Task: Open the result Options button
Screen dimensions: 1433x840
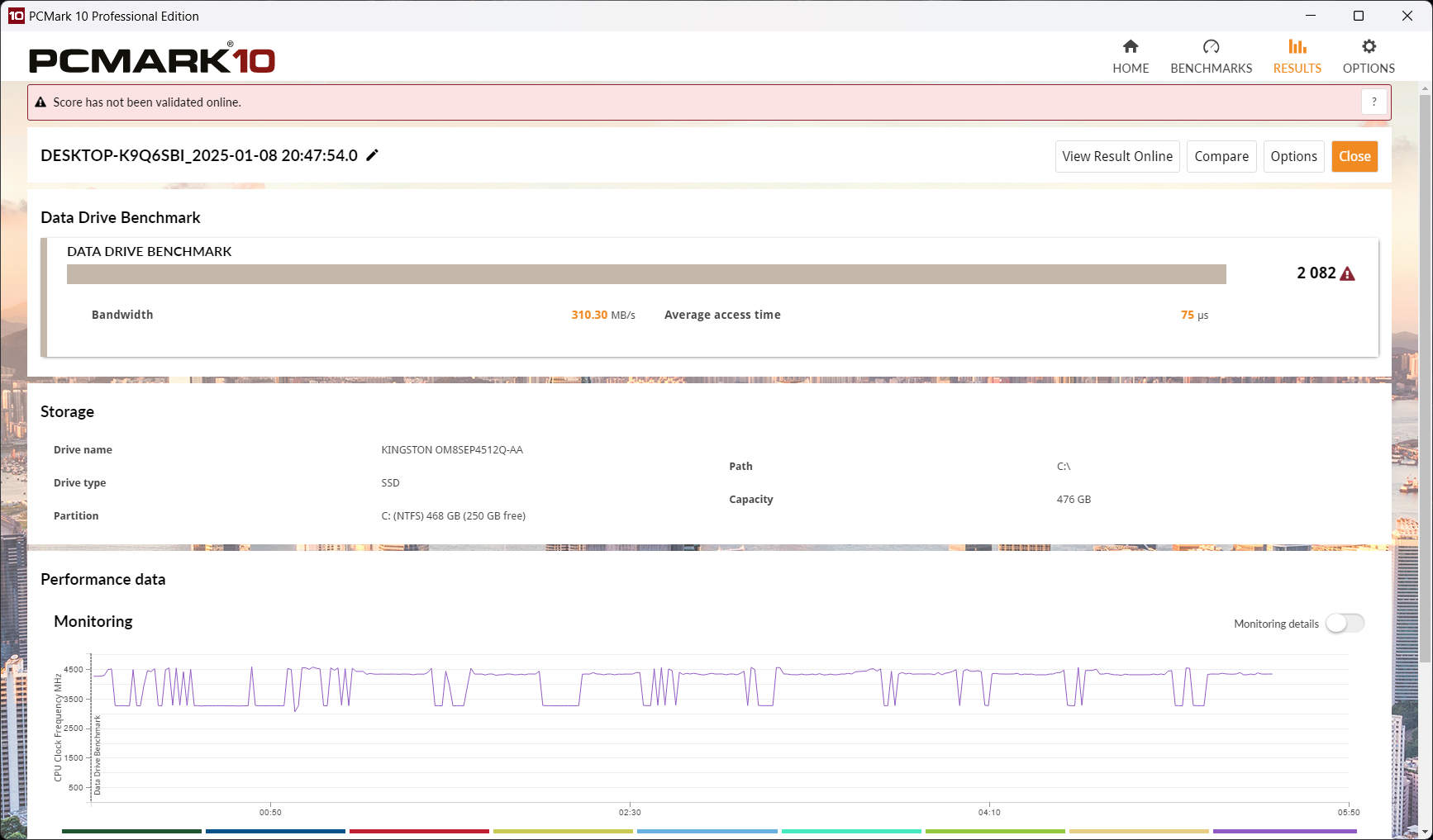Action: [1293, 157]
